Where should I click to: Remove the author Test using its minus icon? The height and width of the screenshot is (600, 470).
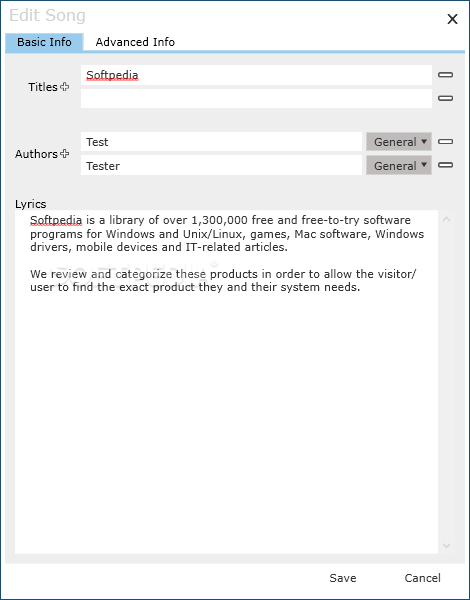tap(446, 142)
